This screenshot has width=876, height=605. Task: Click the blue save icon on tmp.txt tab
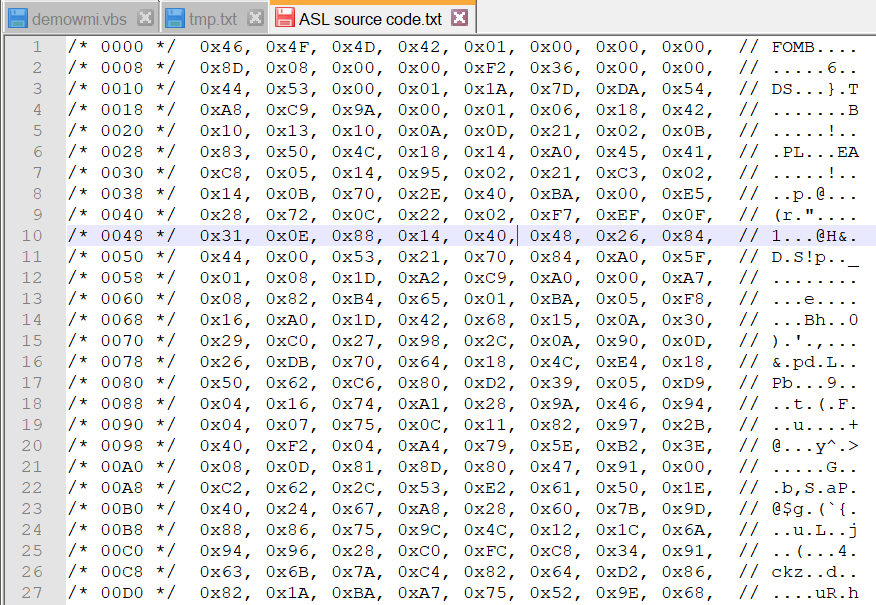tap(175, 18)
